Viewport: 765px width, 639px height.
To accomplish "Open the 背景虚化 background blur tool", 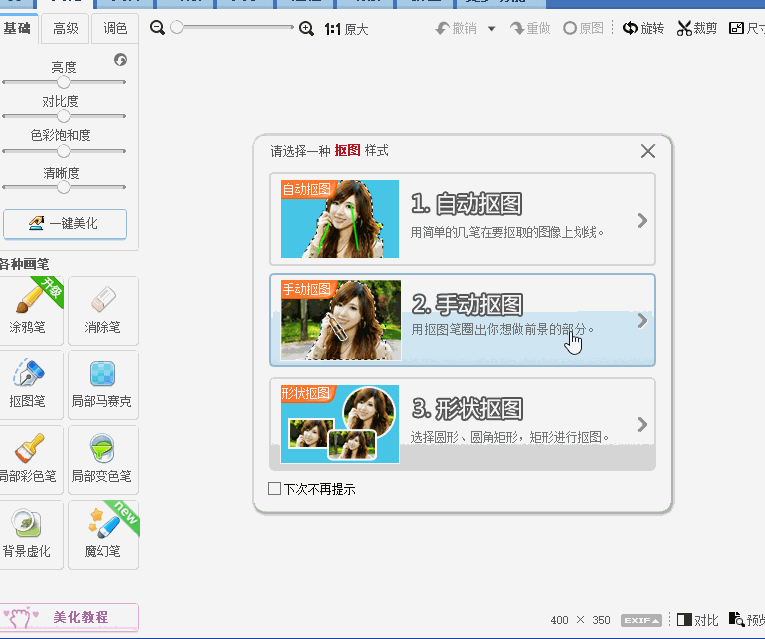I will tap(29, 533).
